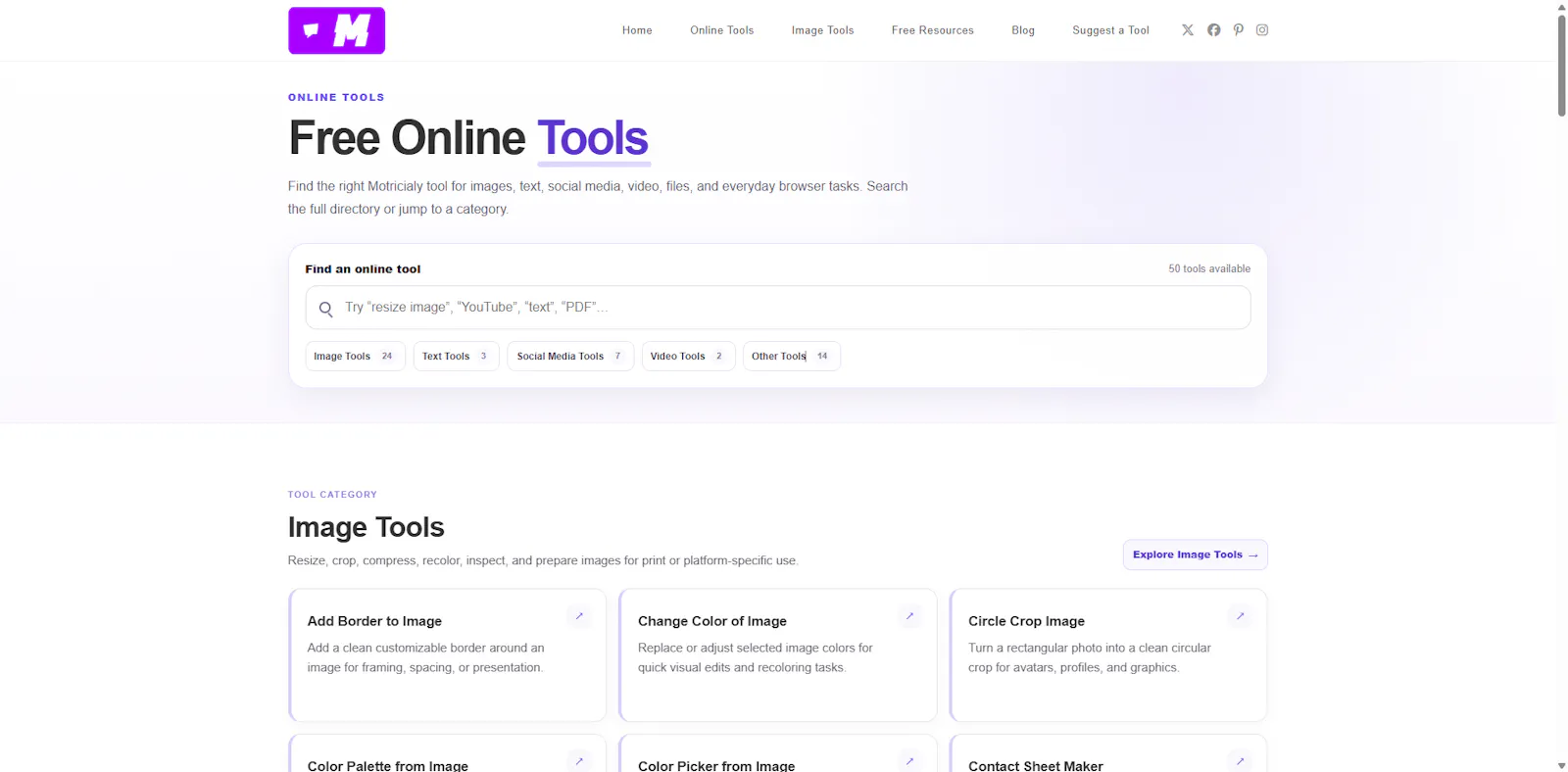Click the "Find the right Motricialy tool" paragraph
The image size is (1568, 772).
(x=598, y=197)
